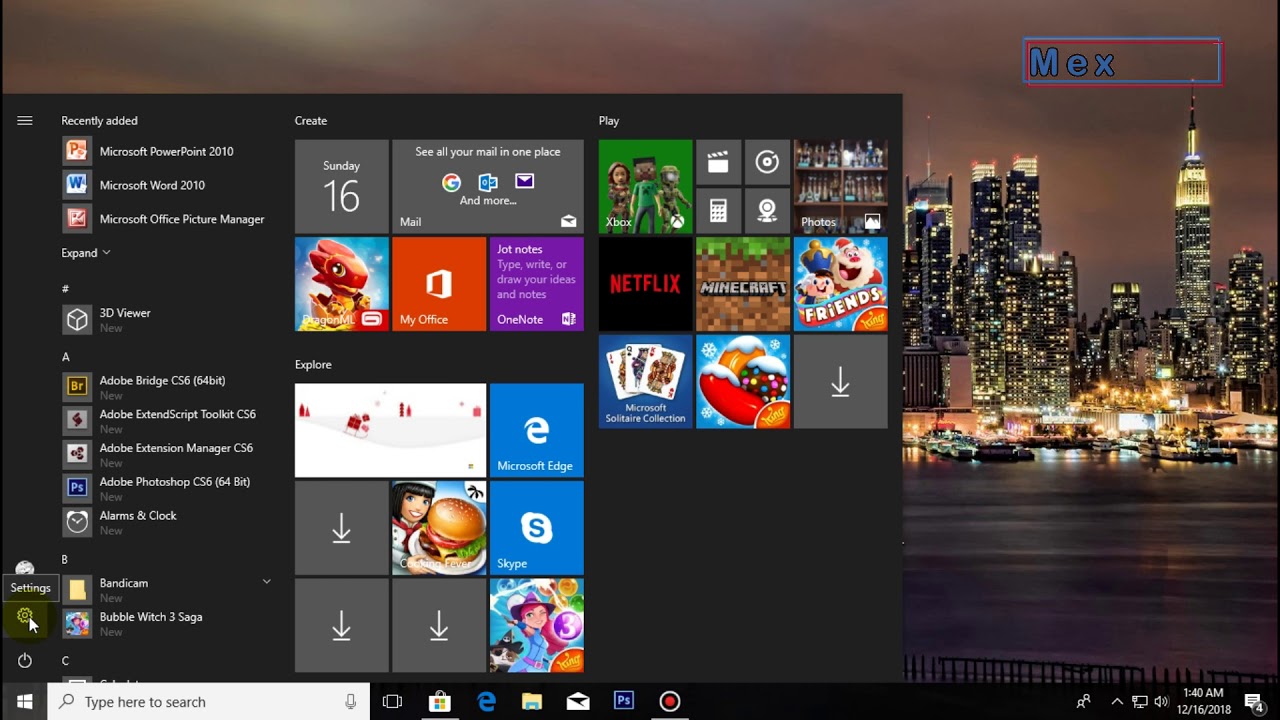Open the DragonML game tile
Image resolution: width=1280 pixels, height=720 pixels.
pyautogui.click(x=341, y=284)
